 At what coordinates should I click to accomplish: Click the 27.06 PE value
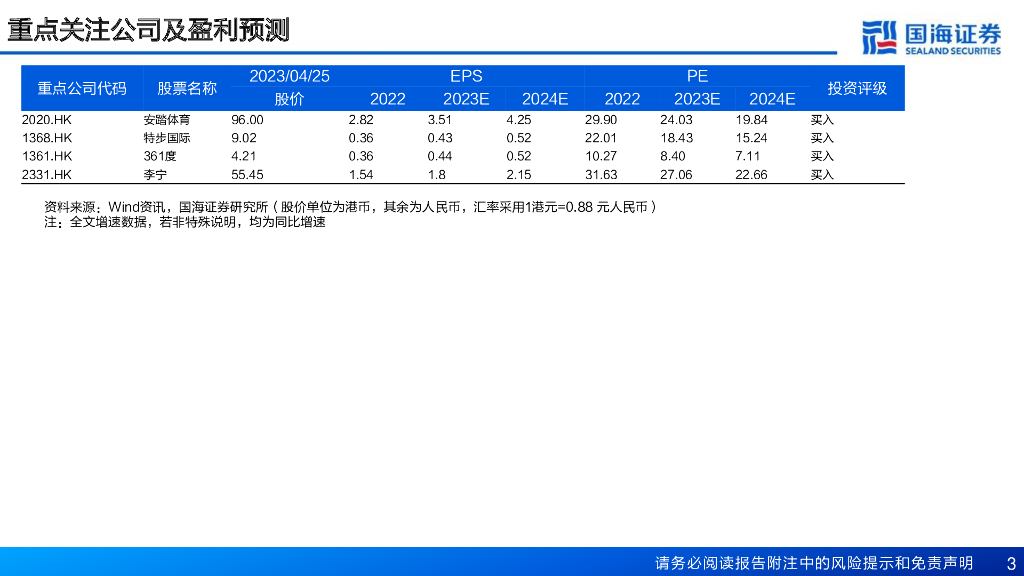[x=676, y=175]
